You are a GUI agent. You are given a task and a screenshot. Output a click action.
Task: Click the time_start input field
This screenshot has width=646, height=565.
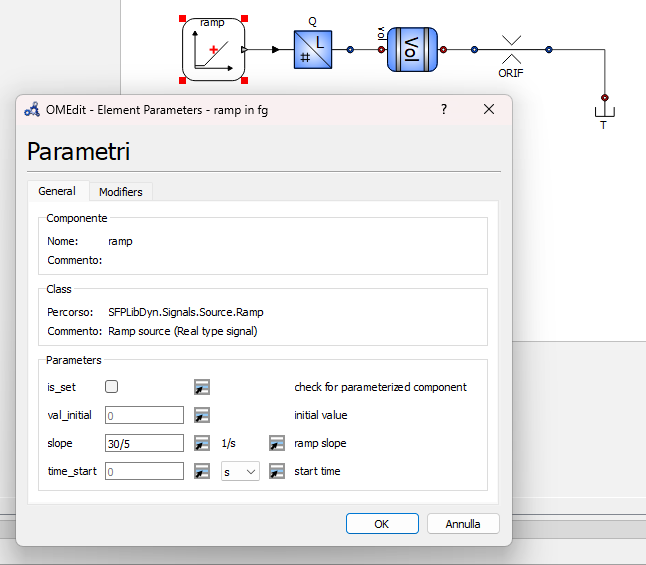pyautogui.click(x=144, y=471)
